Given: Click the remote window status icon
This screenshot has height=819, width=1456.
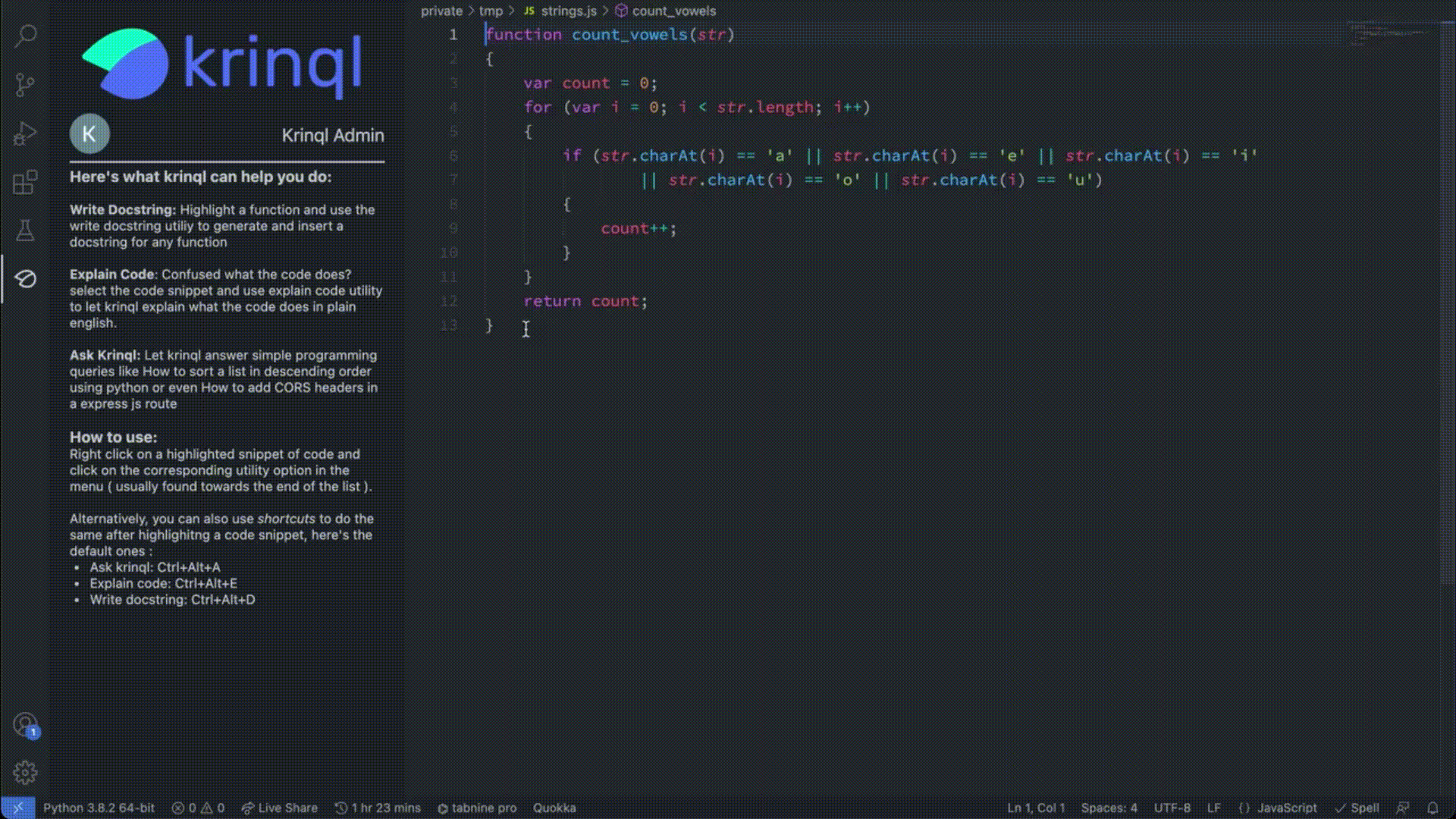Looking at the screenshot, I should [x=17, y=808].
